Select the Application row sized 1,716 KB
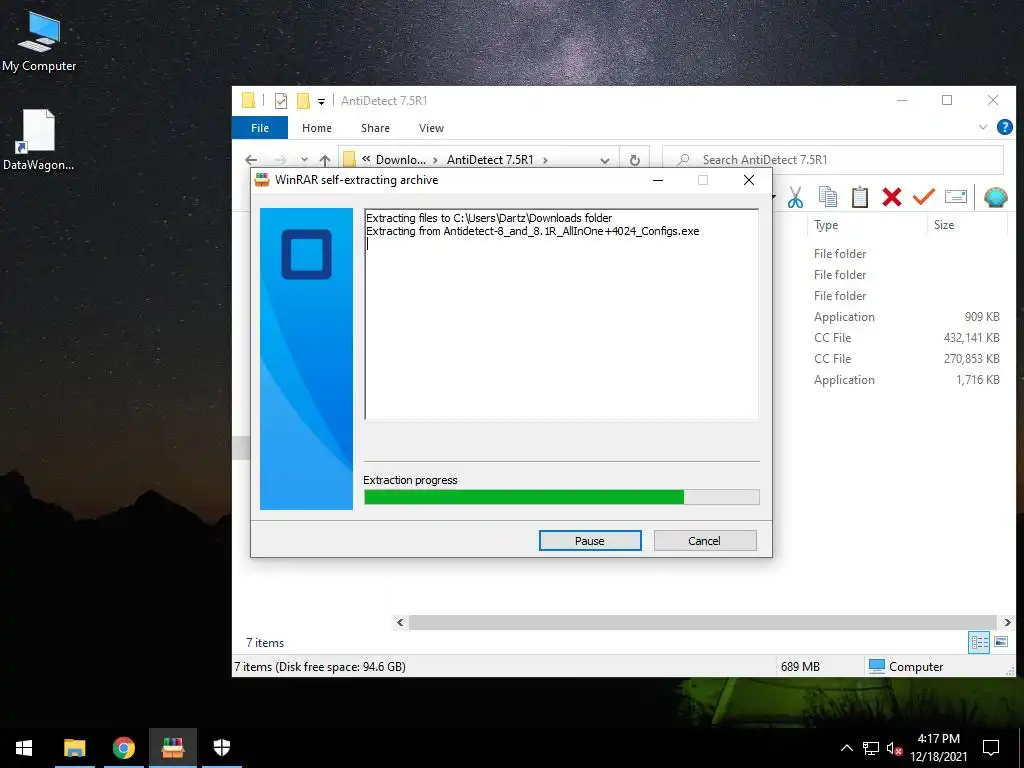Viewport: 1024px width, 768px height. pyautogui.click(x=906, y=379)
